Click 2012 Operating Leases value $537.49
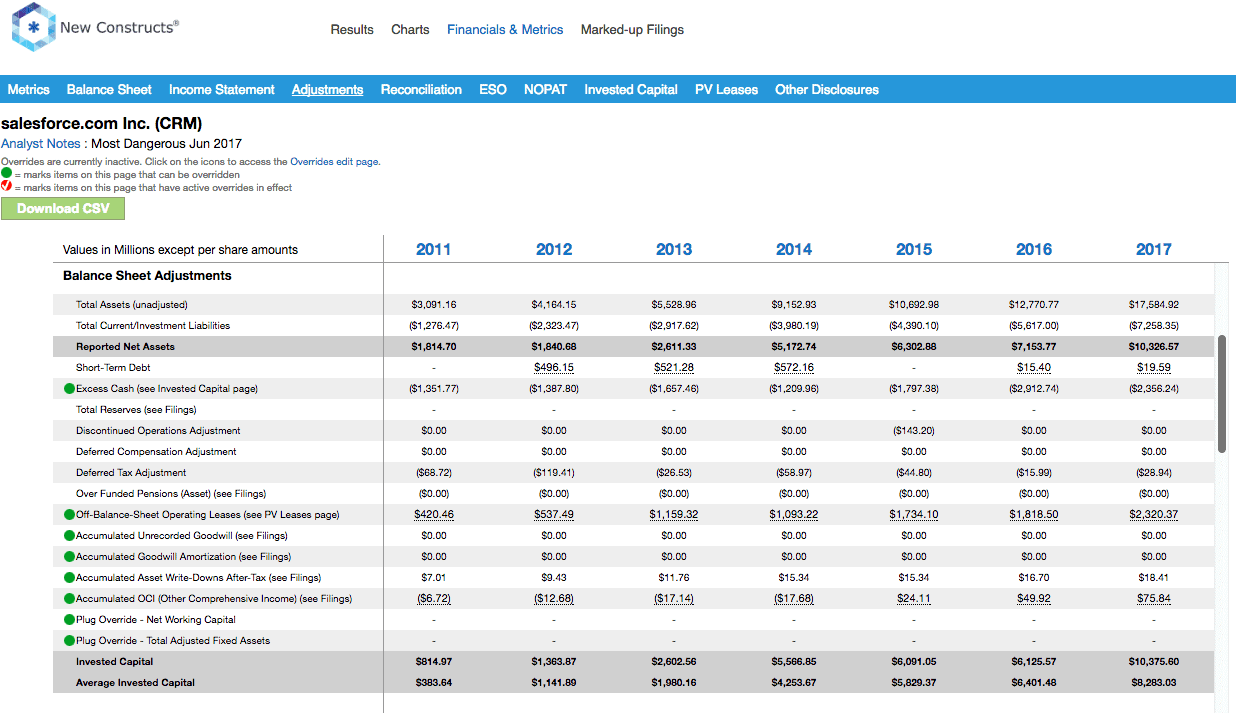 tap(554, 515)
